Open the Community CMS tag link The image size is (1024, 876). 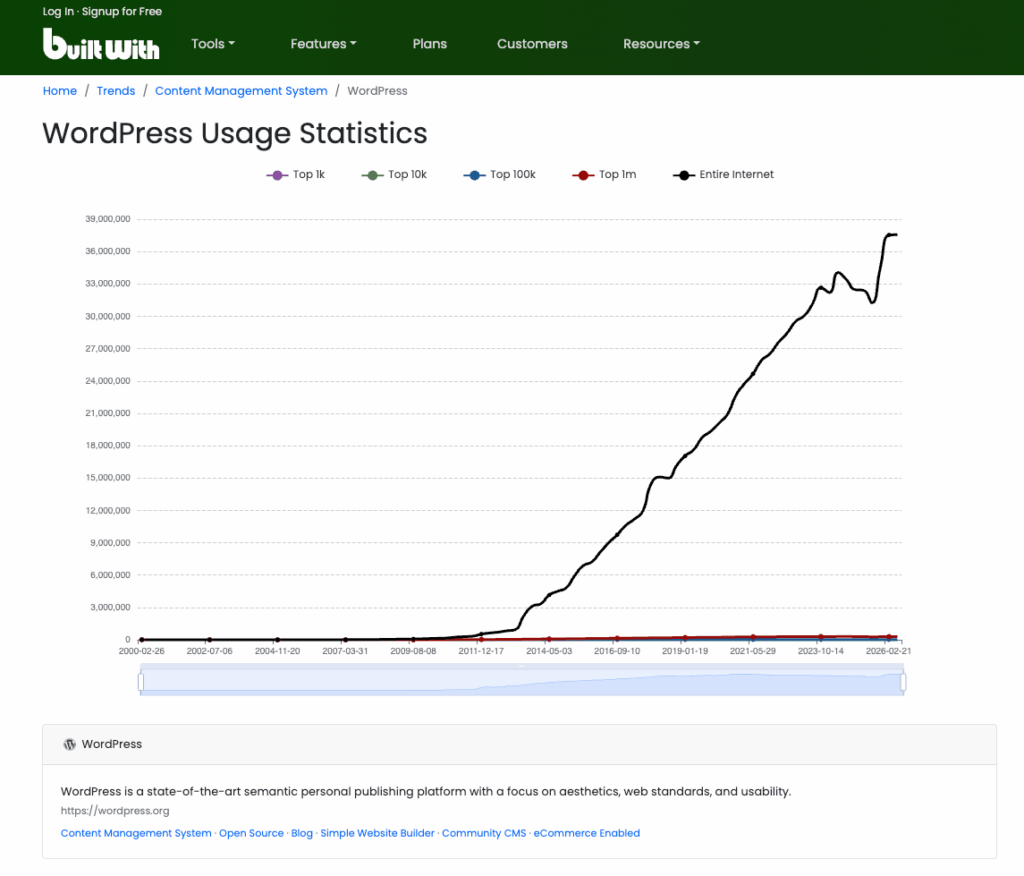pos(484,833)
